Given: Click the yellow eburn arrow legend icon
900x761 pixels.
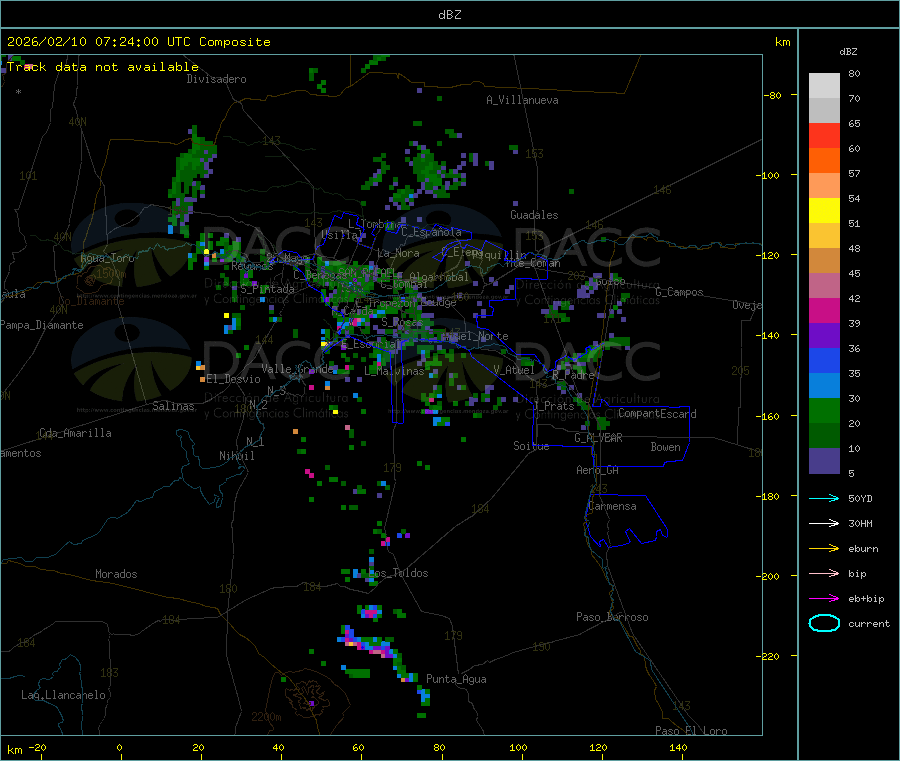Looking at the screenshot, I should [x=824, y=548].
